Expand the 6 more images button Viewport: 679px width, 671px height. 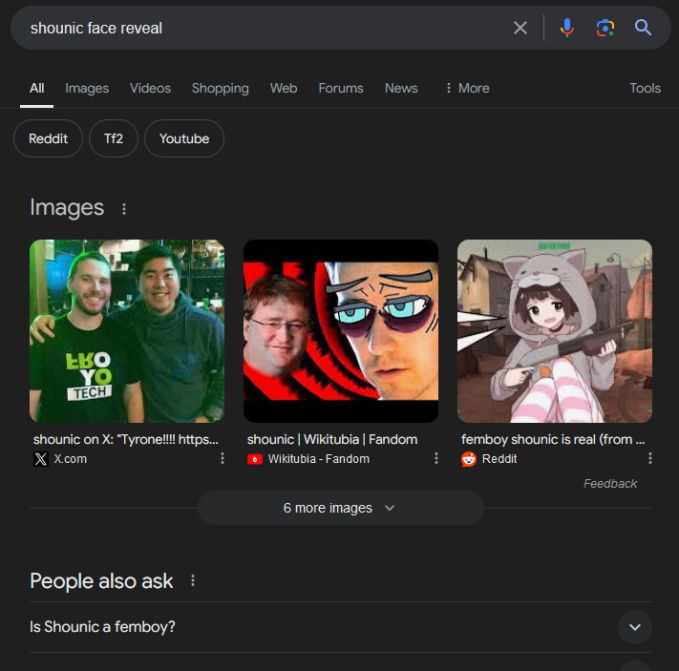(x=340, y=508)
